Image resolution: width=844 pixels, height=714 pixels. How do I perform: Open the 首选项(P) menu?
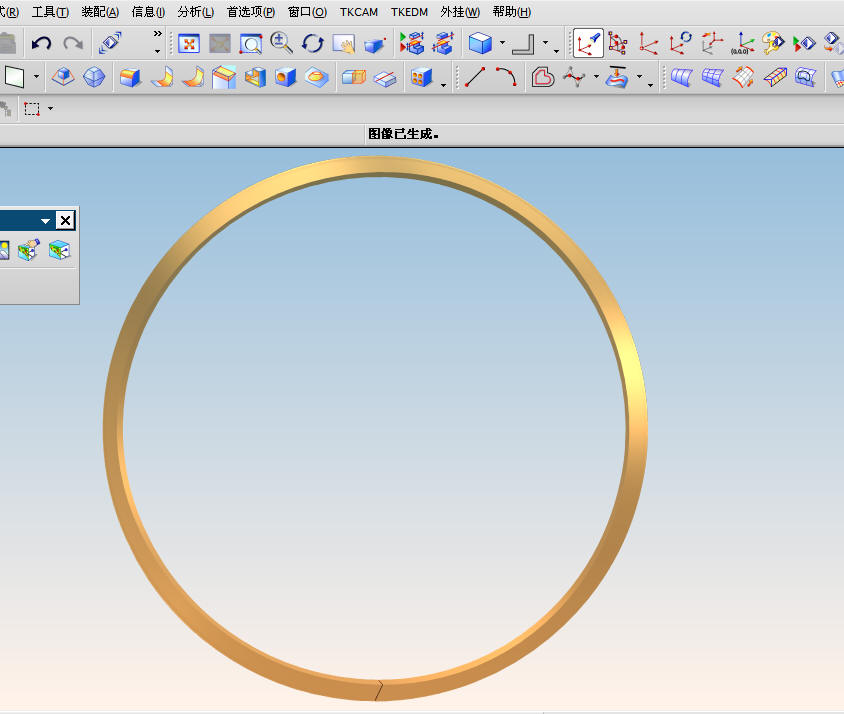pyautogui.click(x=251, y=12)
